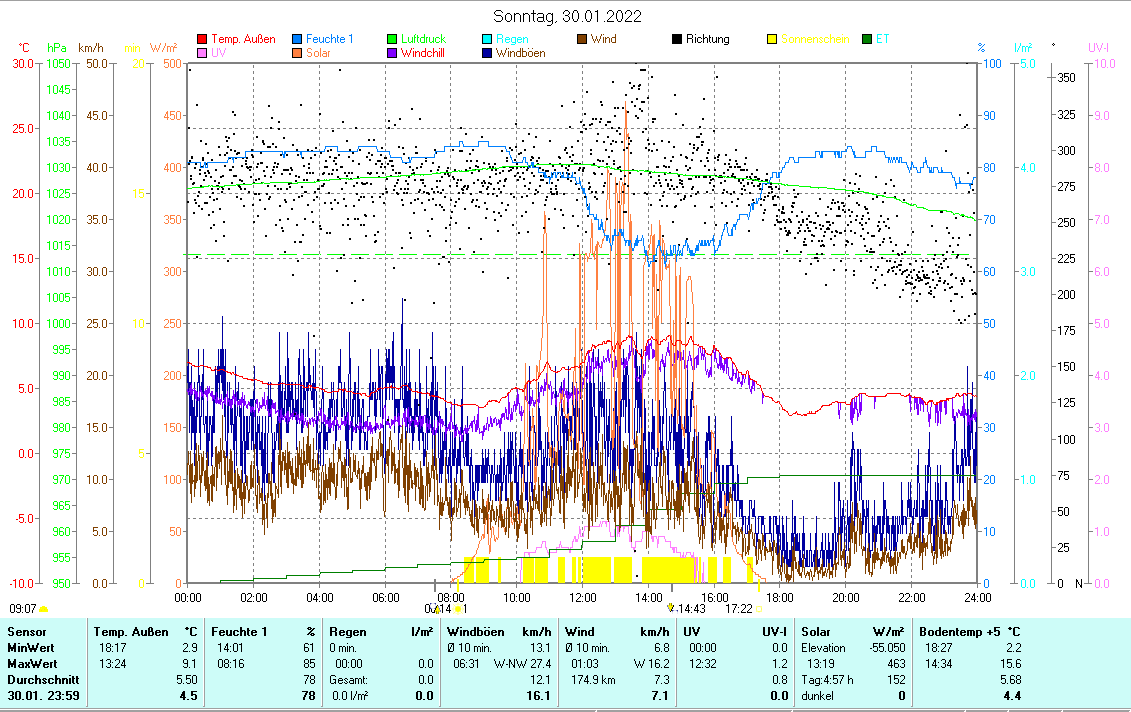Screen dimensions: 1131x712
Task: Click the chart title Sonntag, 30.01.2022
Action: pyautogui.click(x=567, y=16)
